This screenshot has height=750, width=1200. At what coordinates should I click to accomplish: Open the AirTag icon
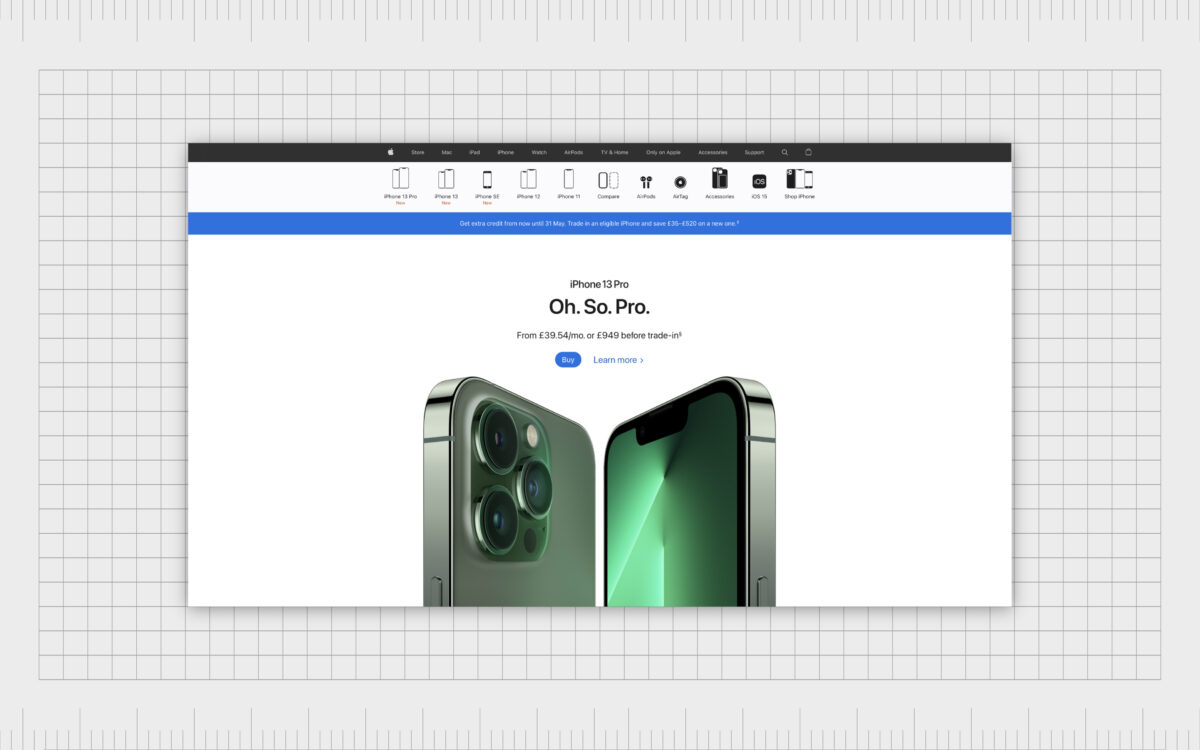[680, 182]
